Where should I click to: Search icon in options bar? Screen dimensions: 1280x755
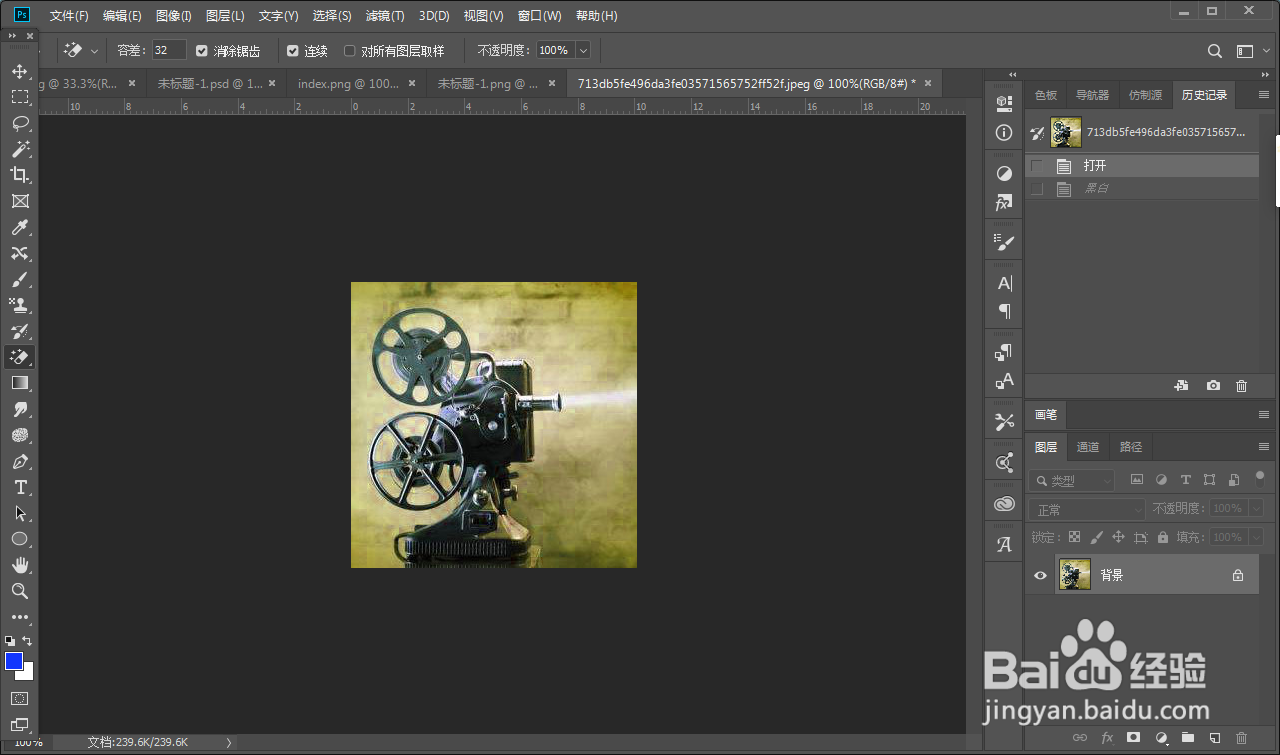click(x=1215, y=51)
